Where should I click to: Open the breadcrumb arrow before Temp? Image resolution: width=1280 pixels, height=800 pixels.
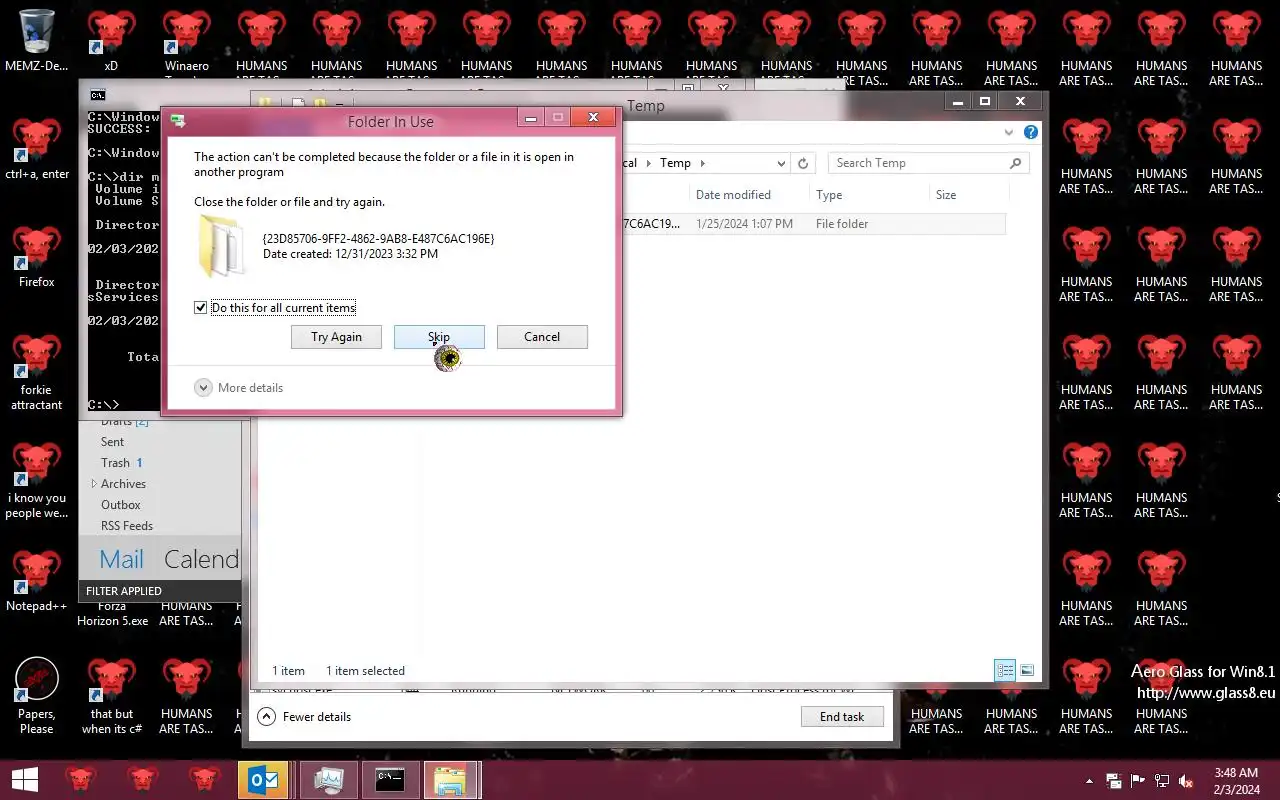(x=648, y=163)
